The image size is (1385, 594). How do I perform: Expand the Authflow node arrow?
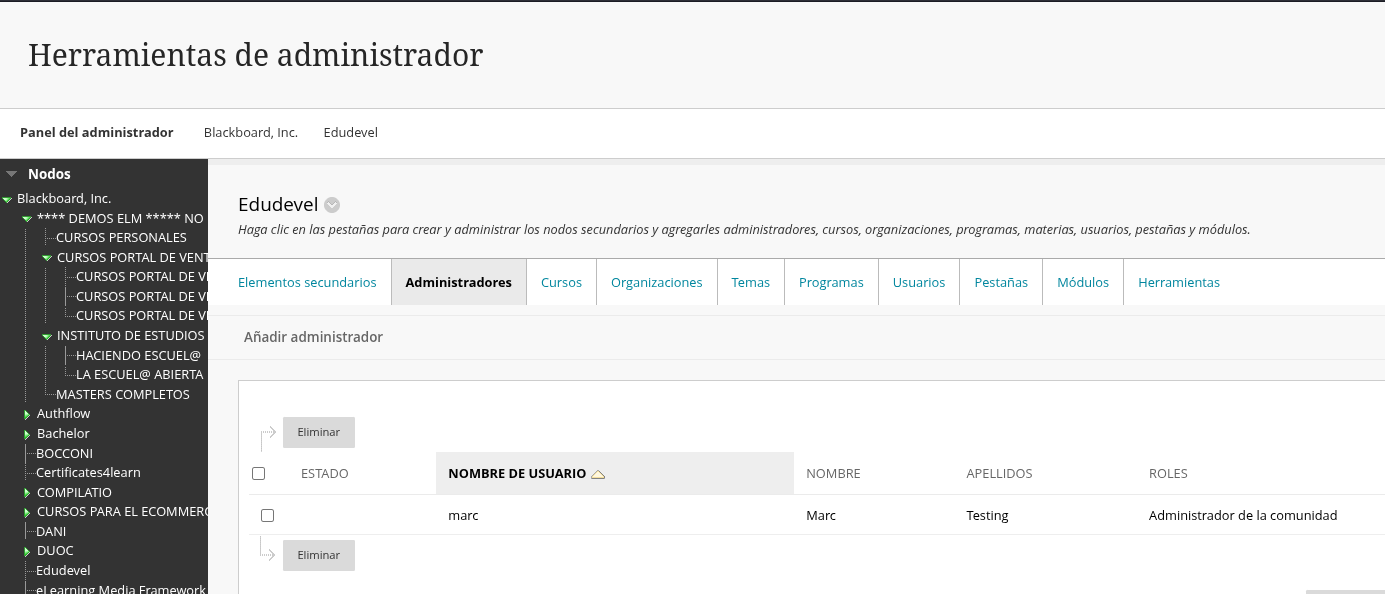click(27, 414)
